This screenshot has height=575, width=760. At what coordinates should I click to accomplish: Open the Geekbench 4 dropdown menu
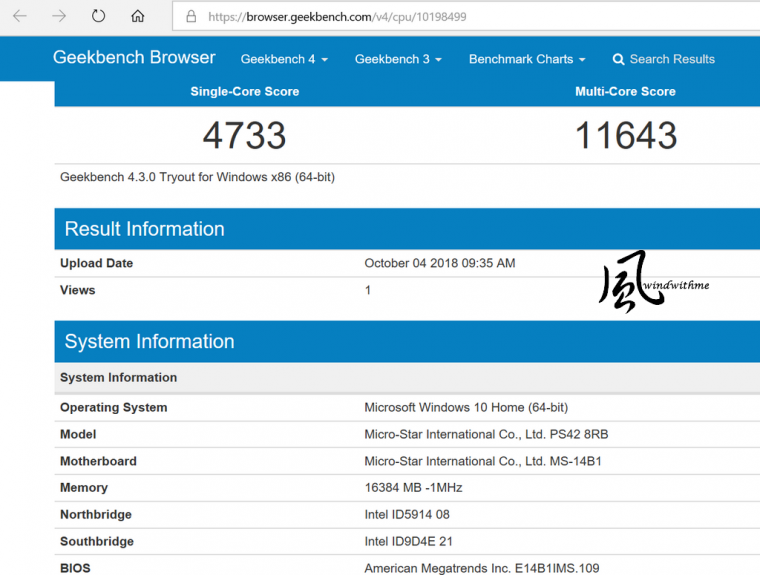coord(284,59)
